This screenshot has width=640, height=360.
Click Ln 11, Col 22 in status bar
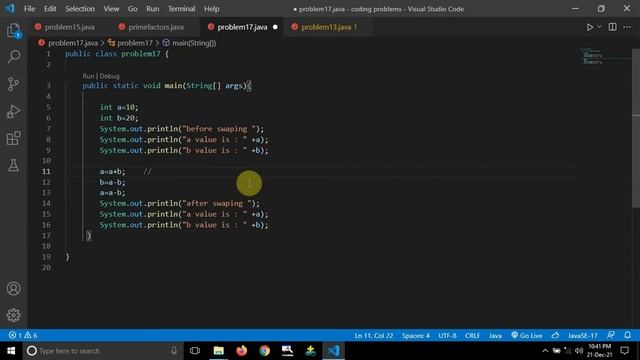pyautogui.click(x=373, y=336)
